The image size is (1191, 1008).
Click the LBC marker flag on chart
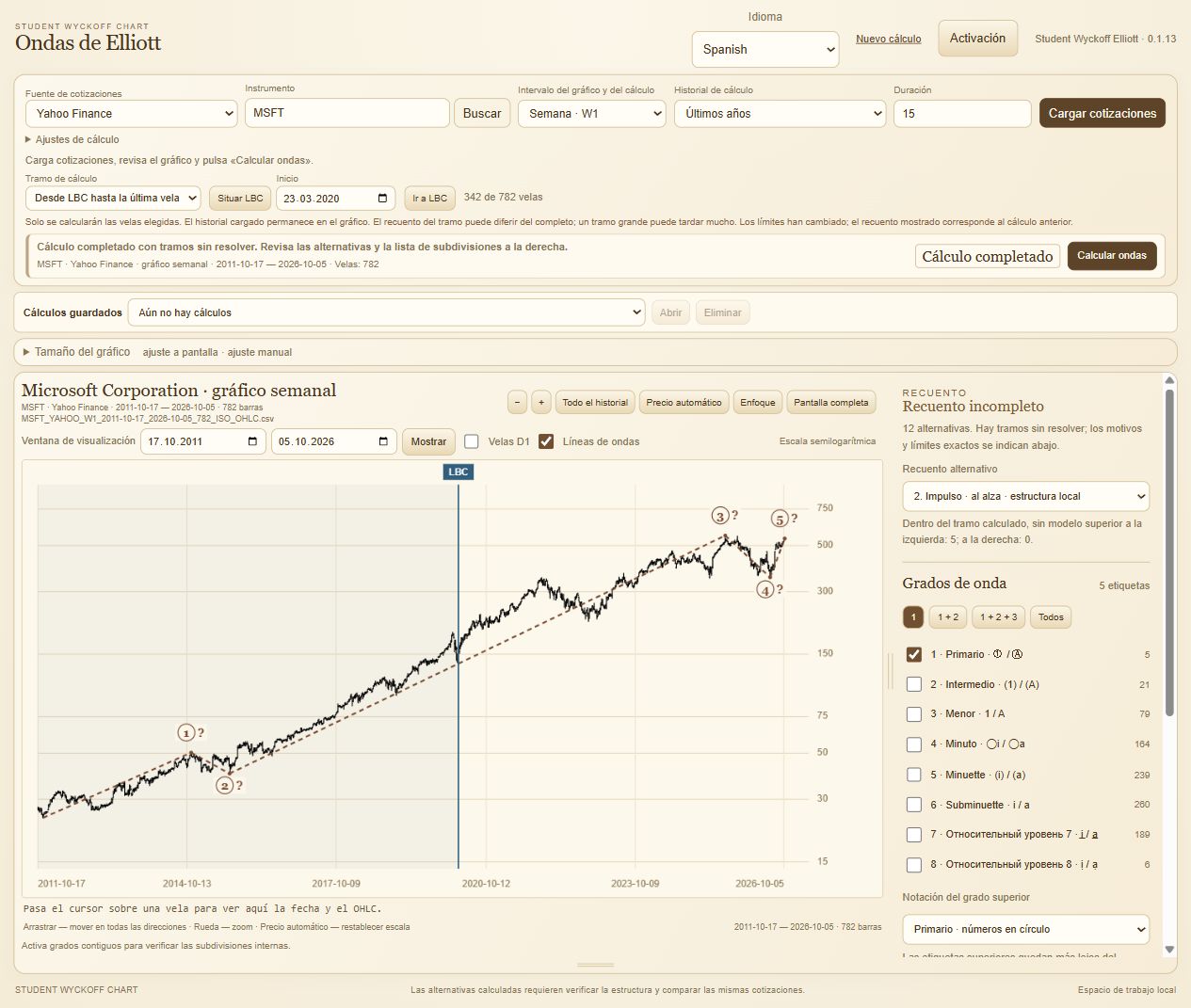459,472
